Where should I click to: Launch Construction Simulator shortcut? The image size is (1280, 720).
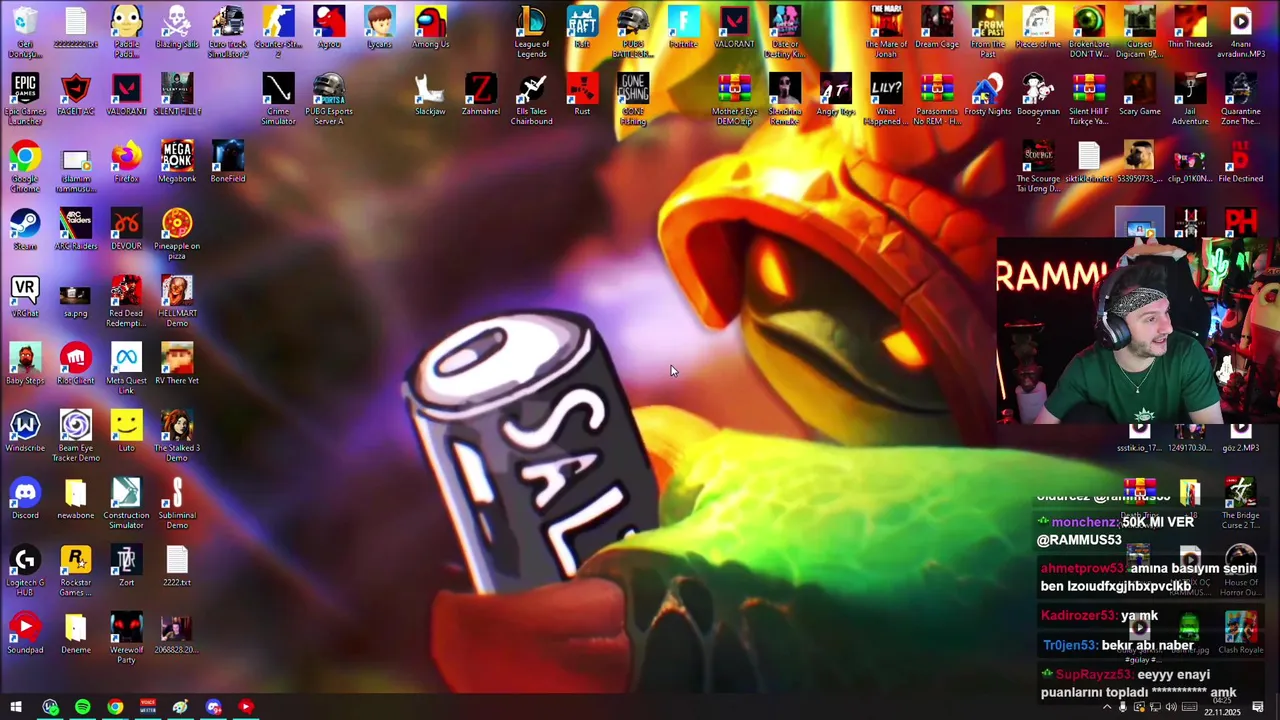(126, 502)
